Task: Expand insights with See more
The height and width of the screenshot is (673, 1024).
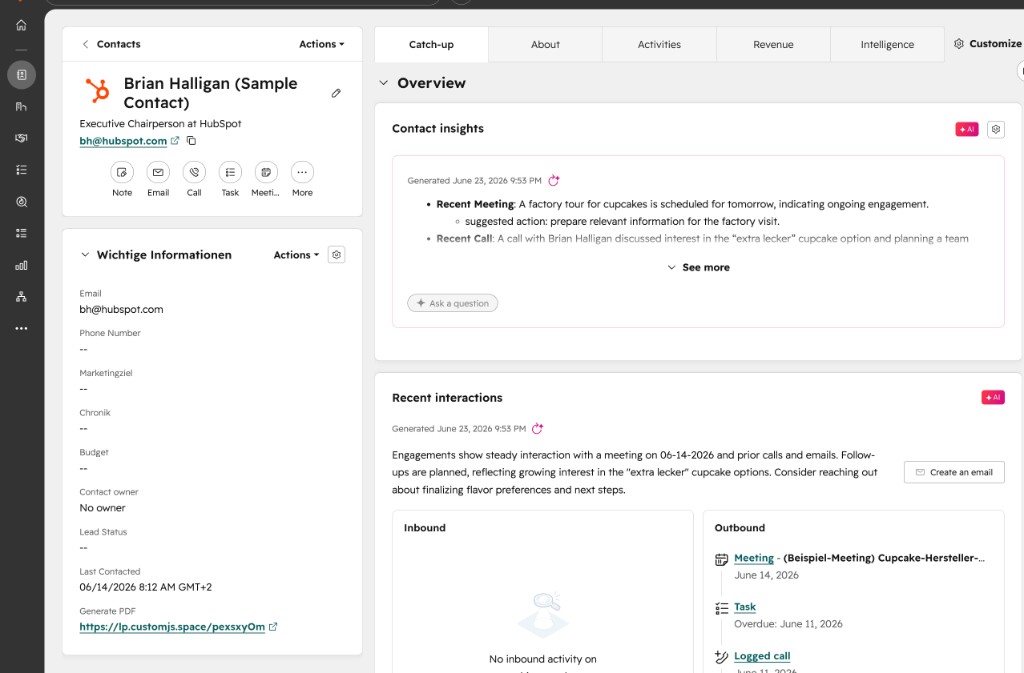Action: coord(698,267)
